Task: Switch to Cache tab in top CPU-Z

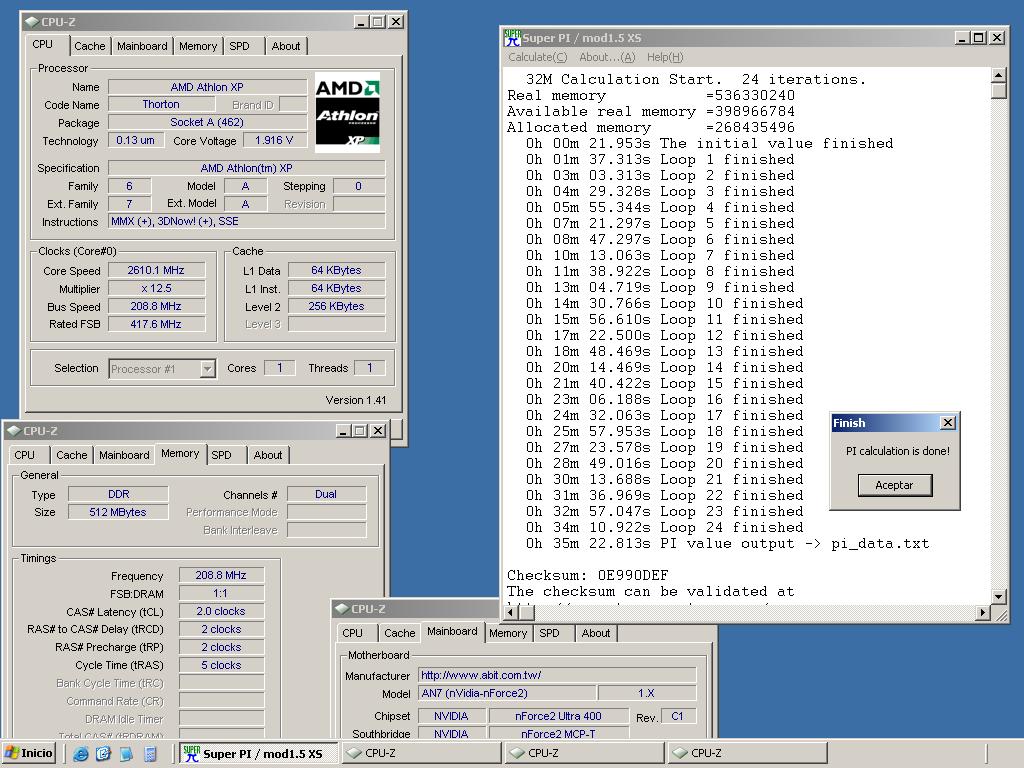Action: pyautogui.click(x=89, y=46)
